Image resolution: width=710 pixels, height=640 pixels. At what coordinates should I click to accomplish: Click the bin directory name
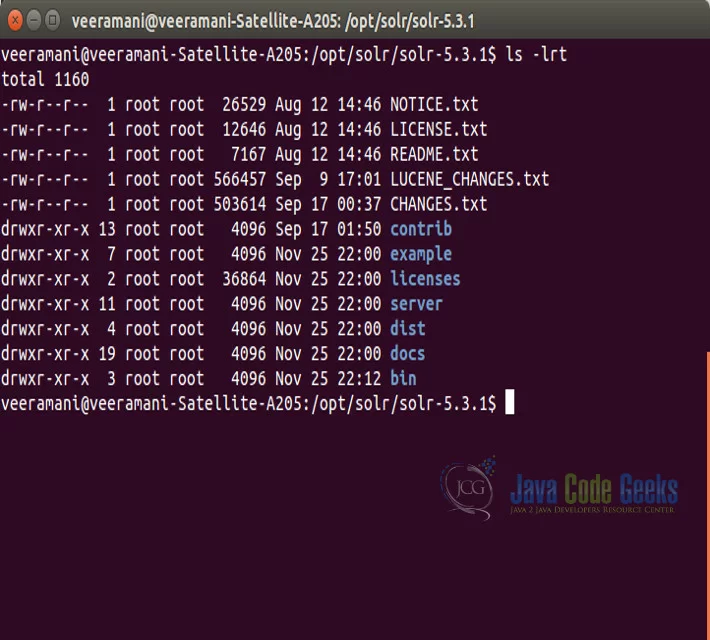(403, 379)
